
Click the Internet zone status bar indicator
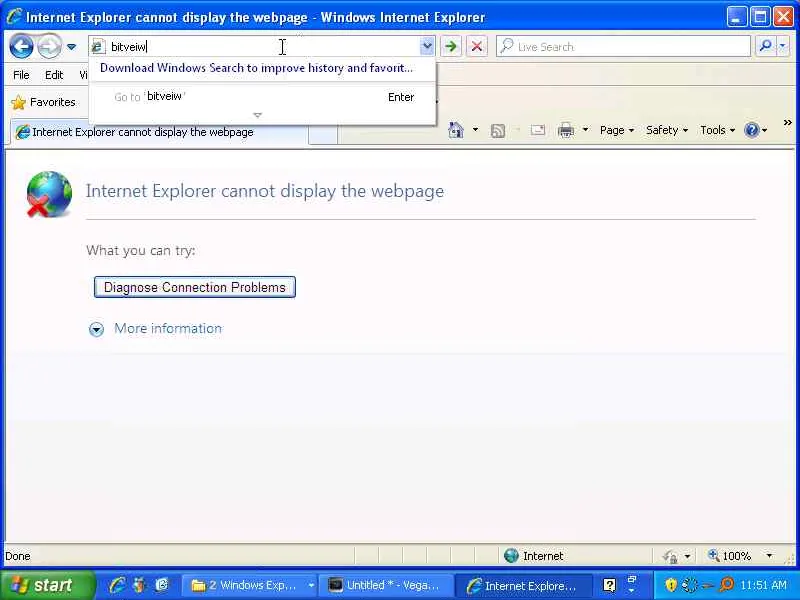pos(534,556)
